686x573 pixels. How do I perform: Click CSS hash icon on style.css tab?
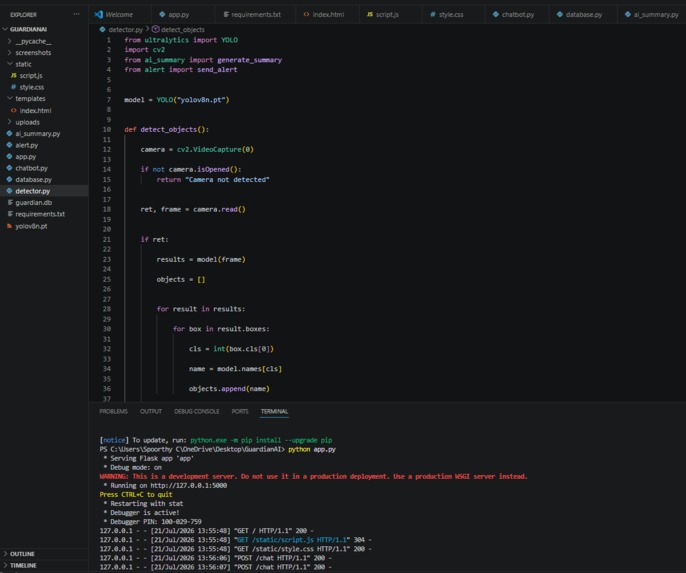433,14
